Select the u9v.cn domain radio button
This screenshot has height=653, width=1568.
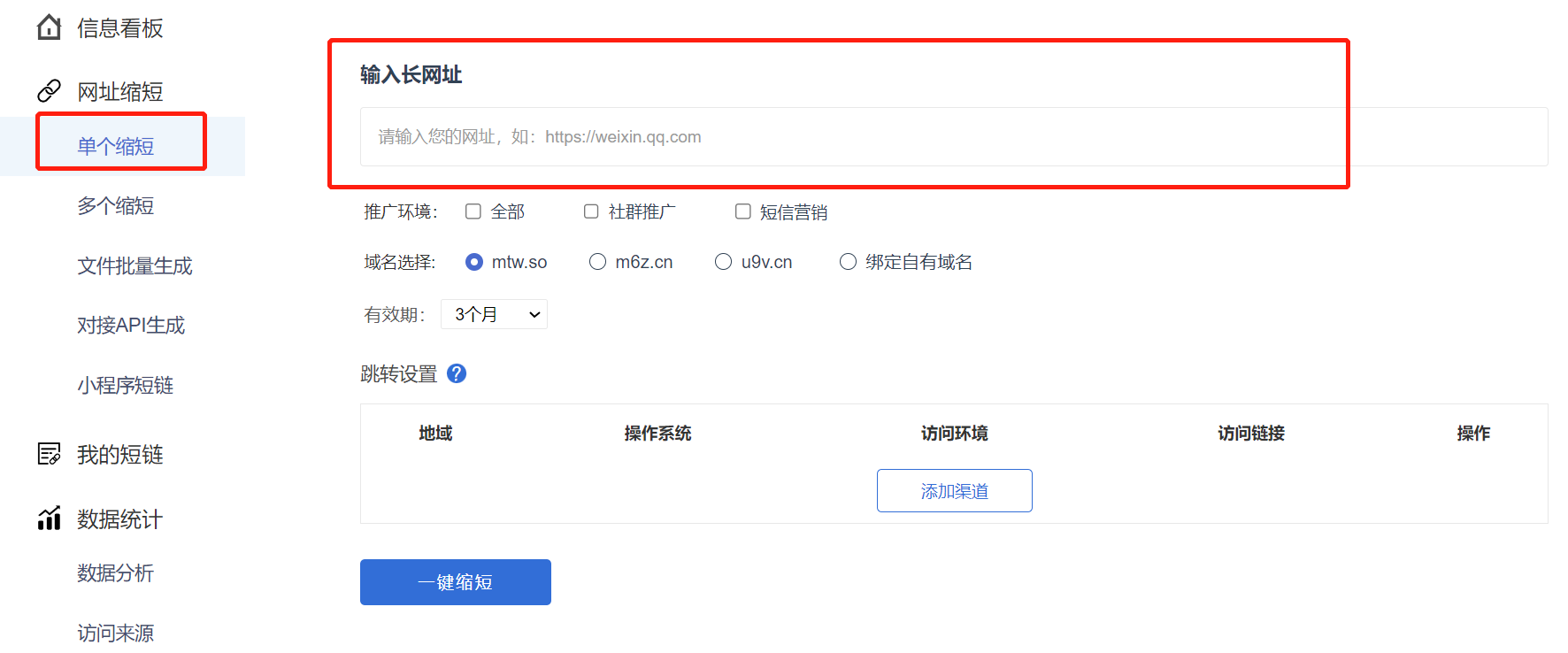coord(724,262)
